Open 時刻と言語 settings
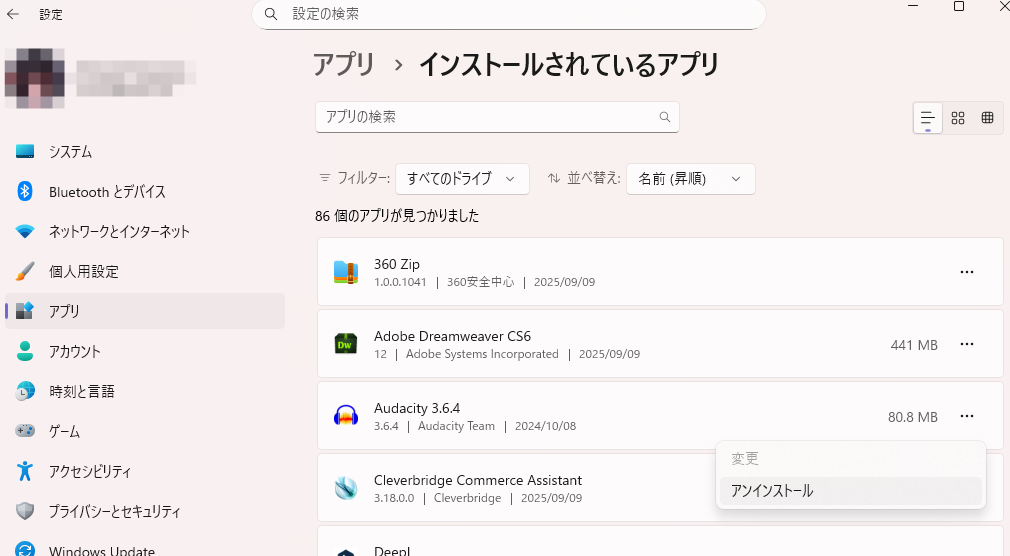Screen dimensions: 1010x556 coord(145,391)
